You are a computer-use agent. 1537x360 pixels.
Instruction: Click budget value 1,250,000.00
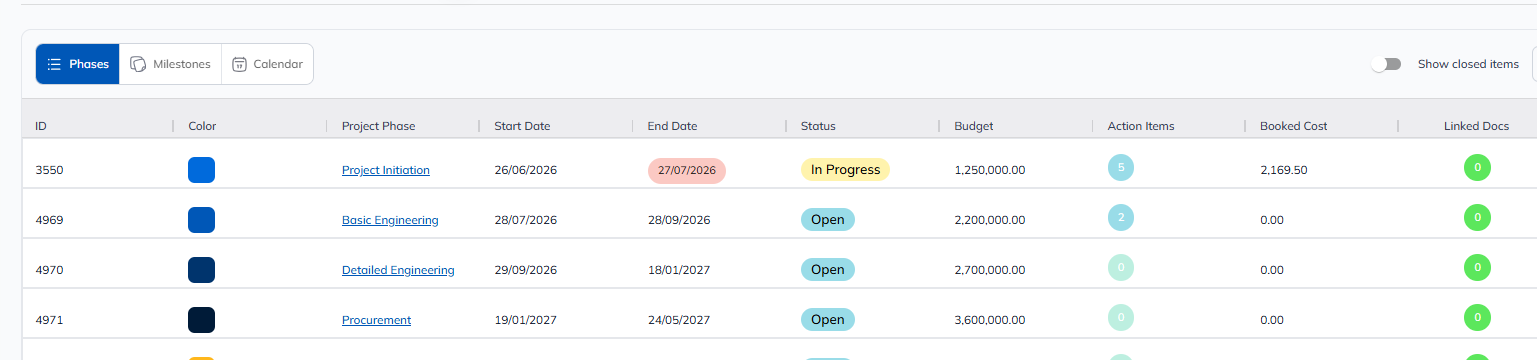pyautogui.click(x=990, y=170)
